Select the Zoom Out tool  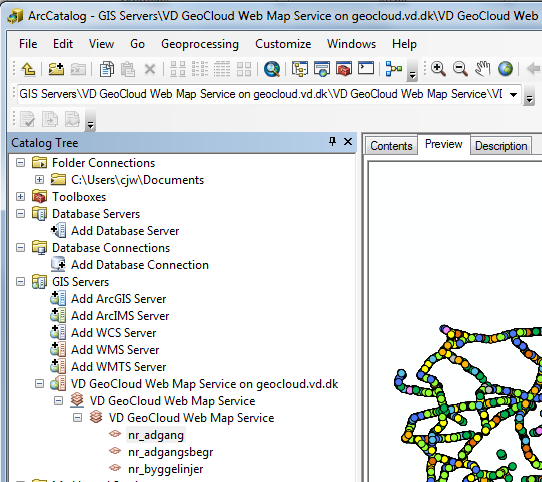tap(460, 69)
